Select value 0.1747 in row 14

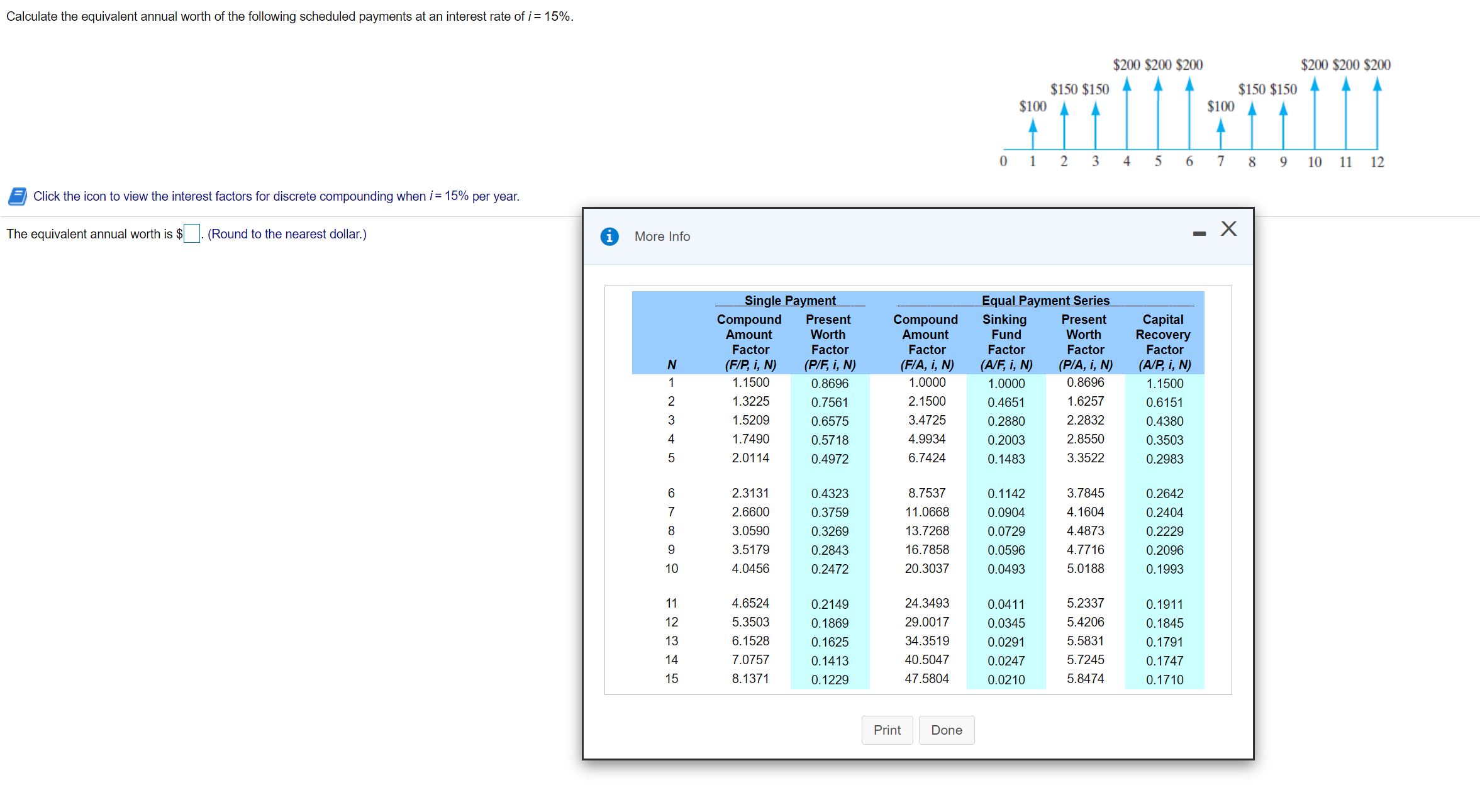point(1165,661)
